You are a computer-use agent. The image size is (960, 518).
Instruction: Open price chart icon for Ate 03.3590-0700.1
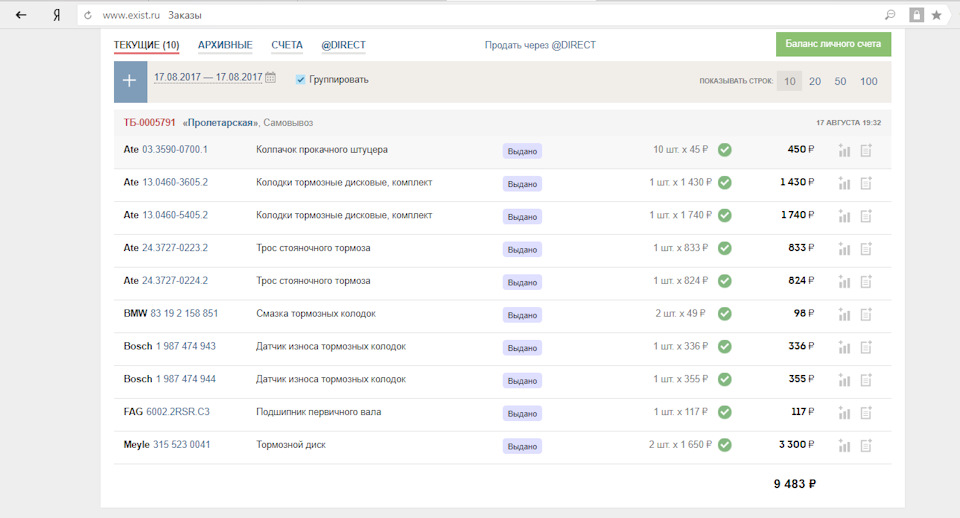coord(844,150)
